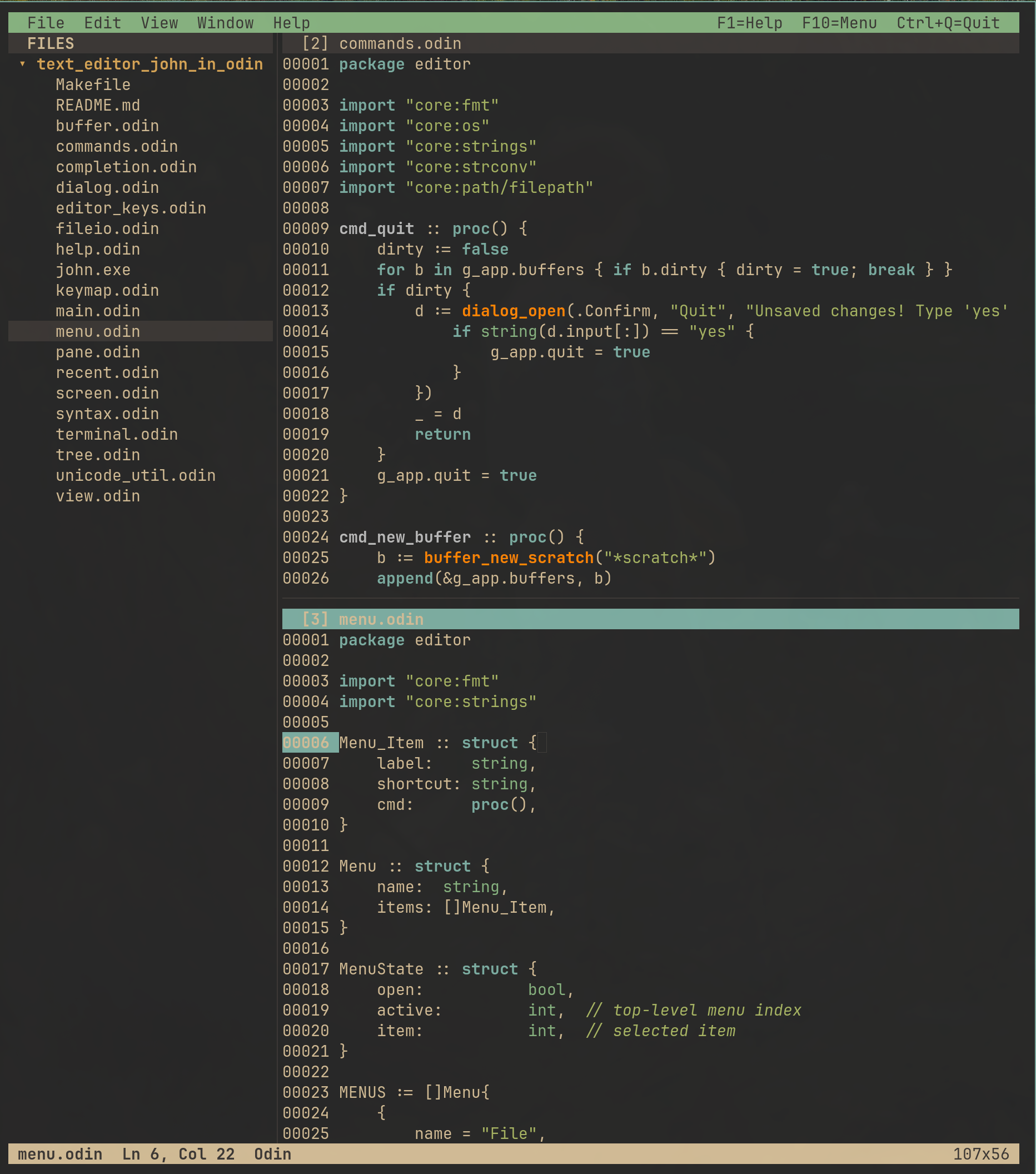Select highlighted menu.odin in file tree
Image resolution: width=1036 pixels, height=1174 pixels.
pyautogui.click(x=140, y=331)
